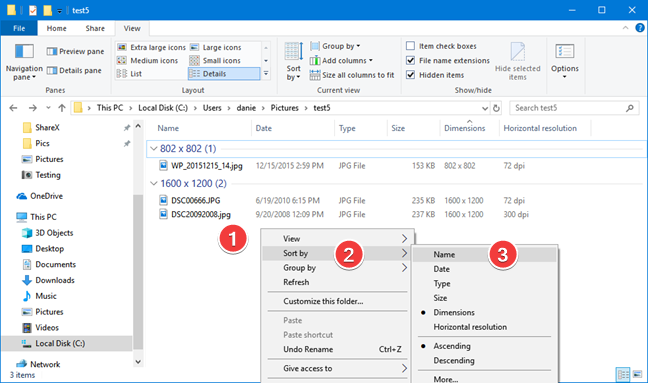Collapse the ribbon with the chevron
The height and width of the screenshot is (383, 648).
pos(625,28)
